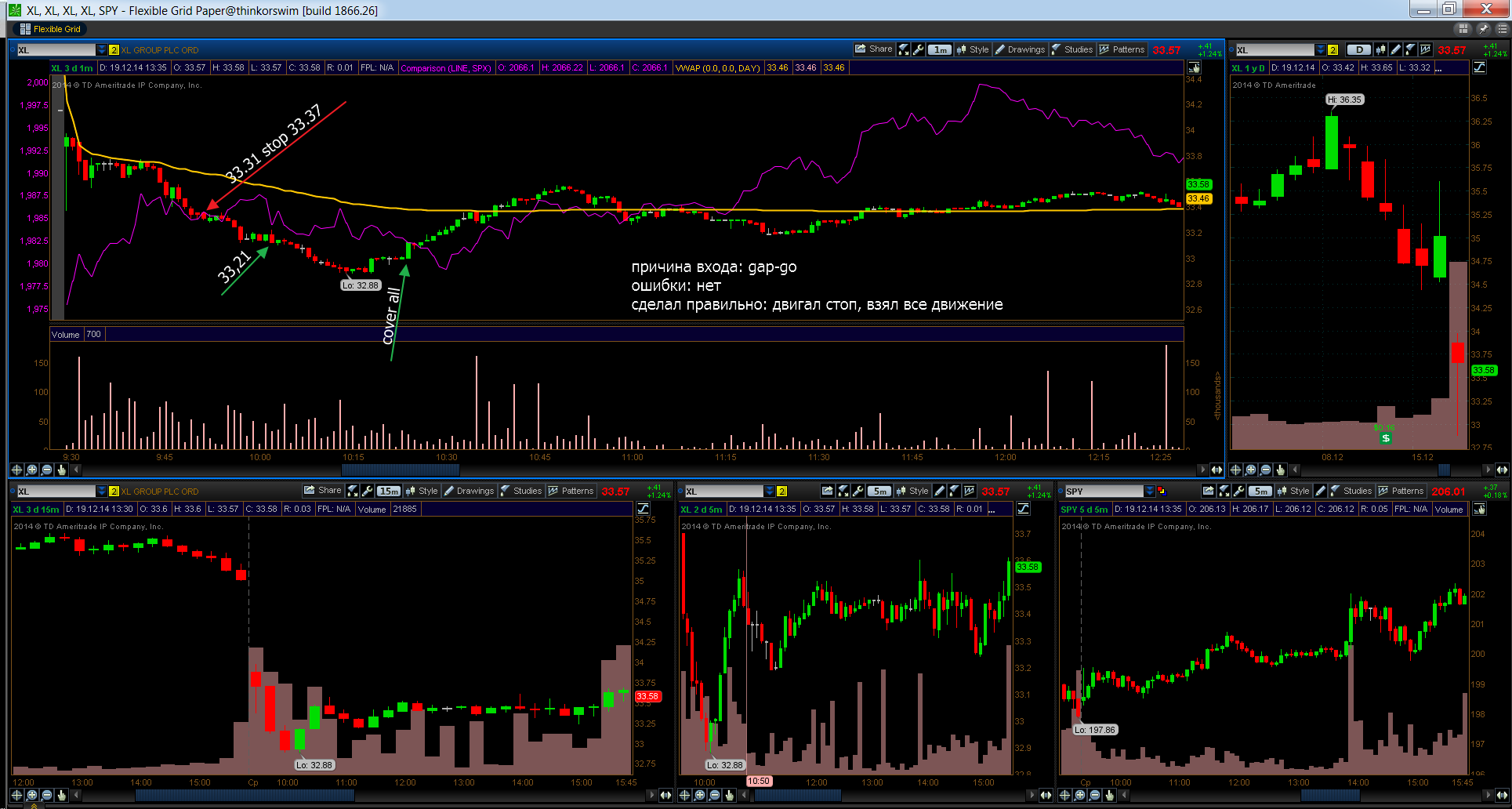
Task: Open the 1m timeframe selector
Action: click(940, 49)
